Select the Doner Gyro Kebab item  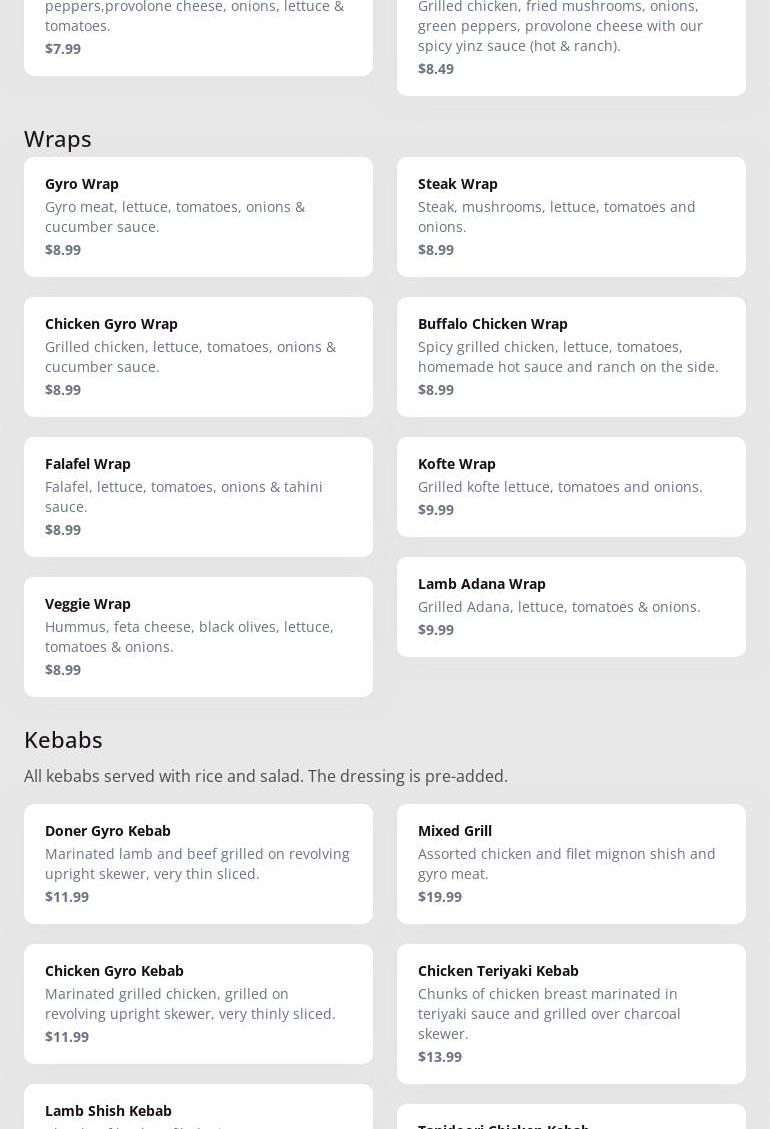coord(198,863)
